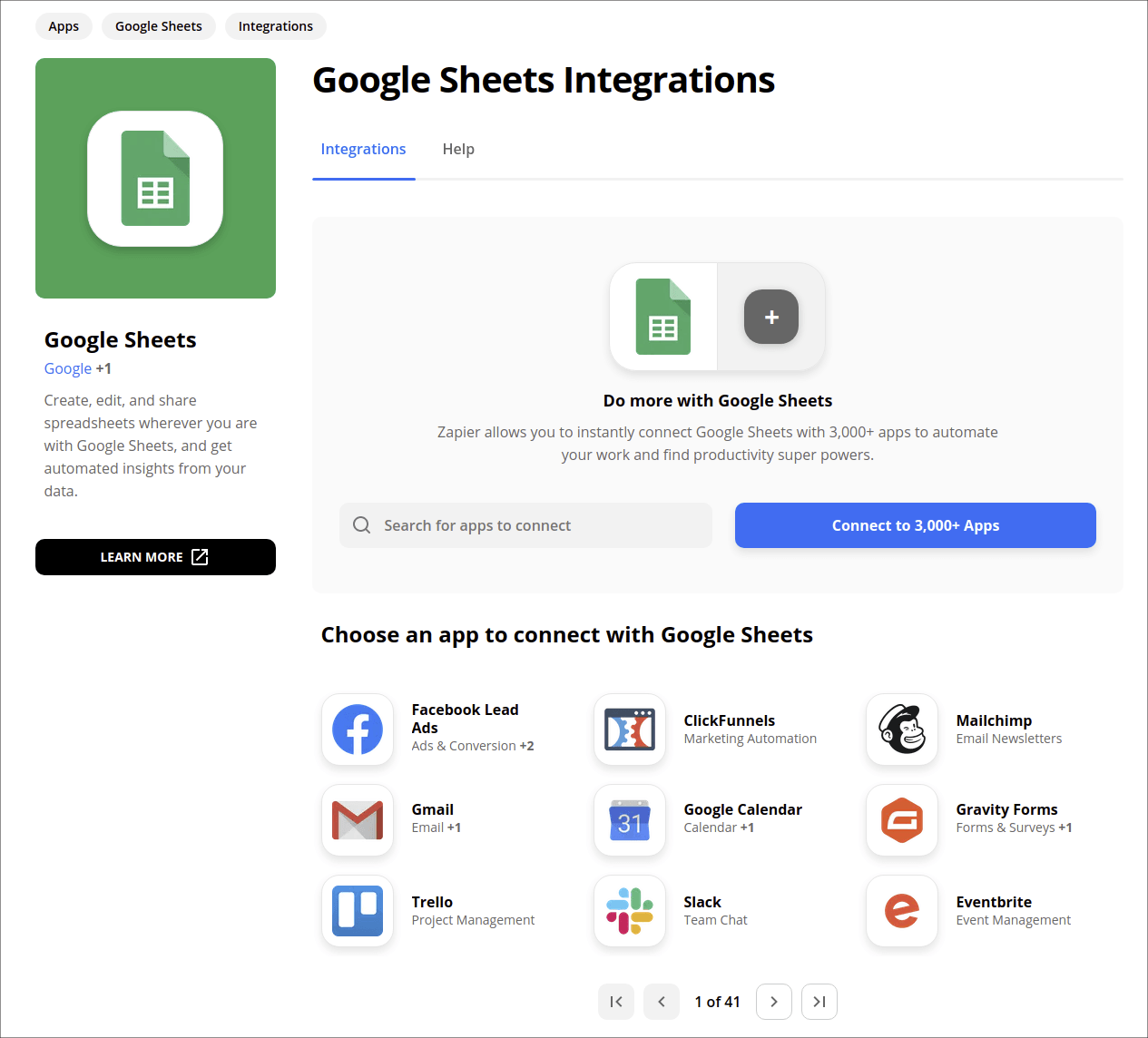1148x1038 pixels.
Task: Click the Google Sheets breadcrumb pill
Action: (159, 26)
